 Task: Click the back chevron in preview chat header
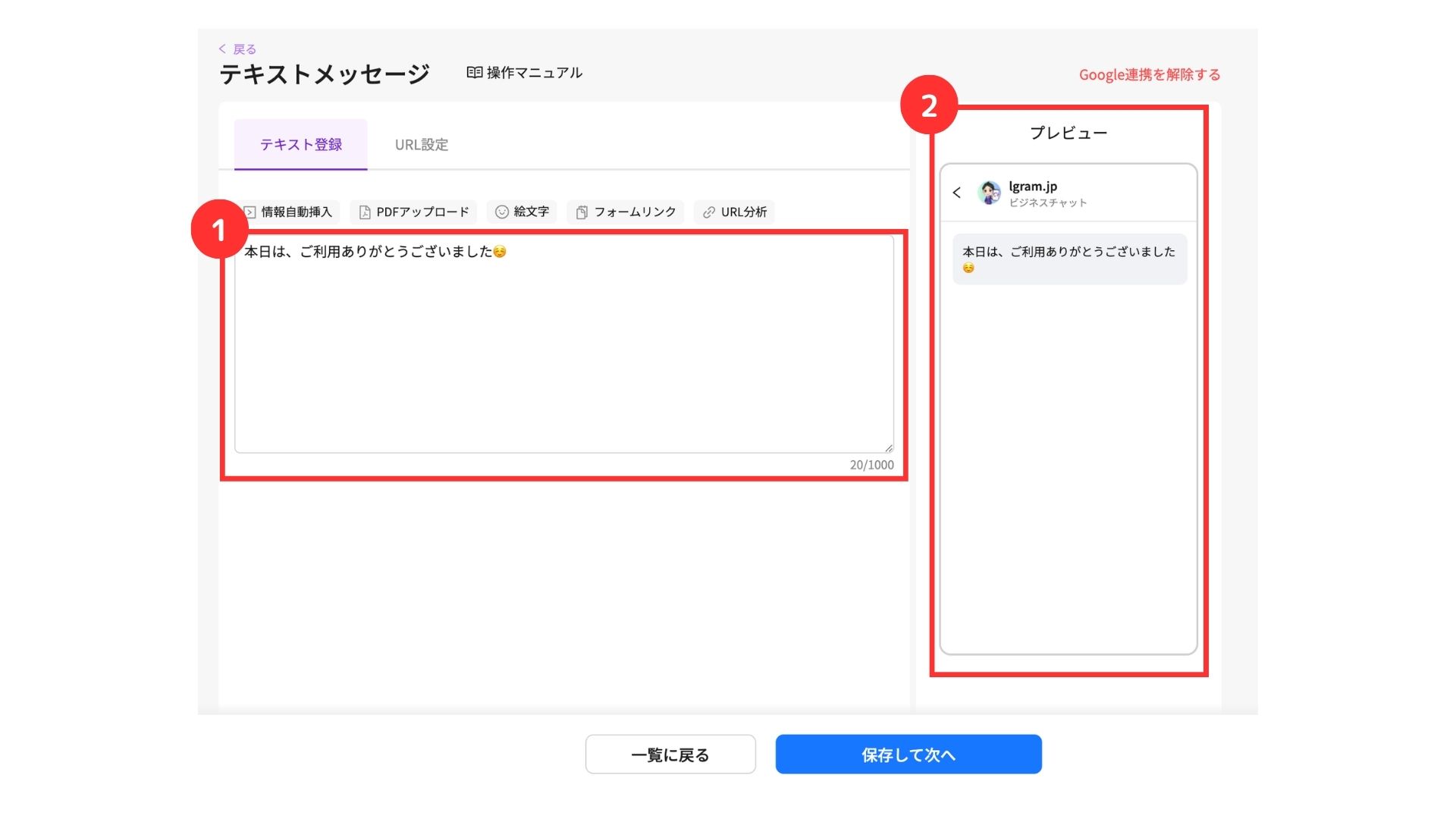click(x=957, y=193)
